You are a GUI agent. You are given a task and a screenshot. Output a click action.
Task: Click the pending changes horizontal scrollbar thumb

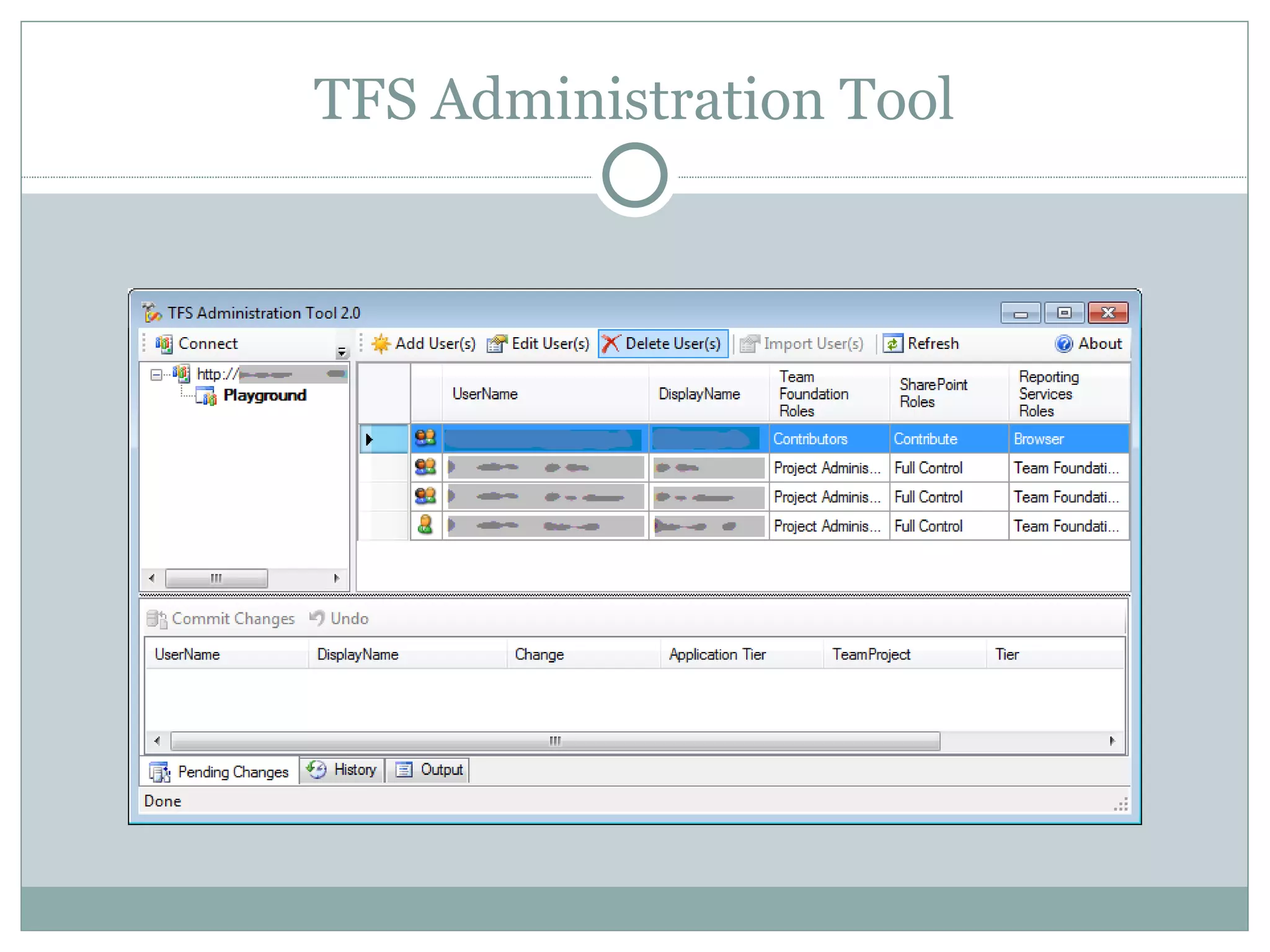(555, 741)
